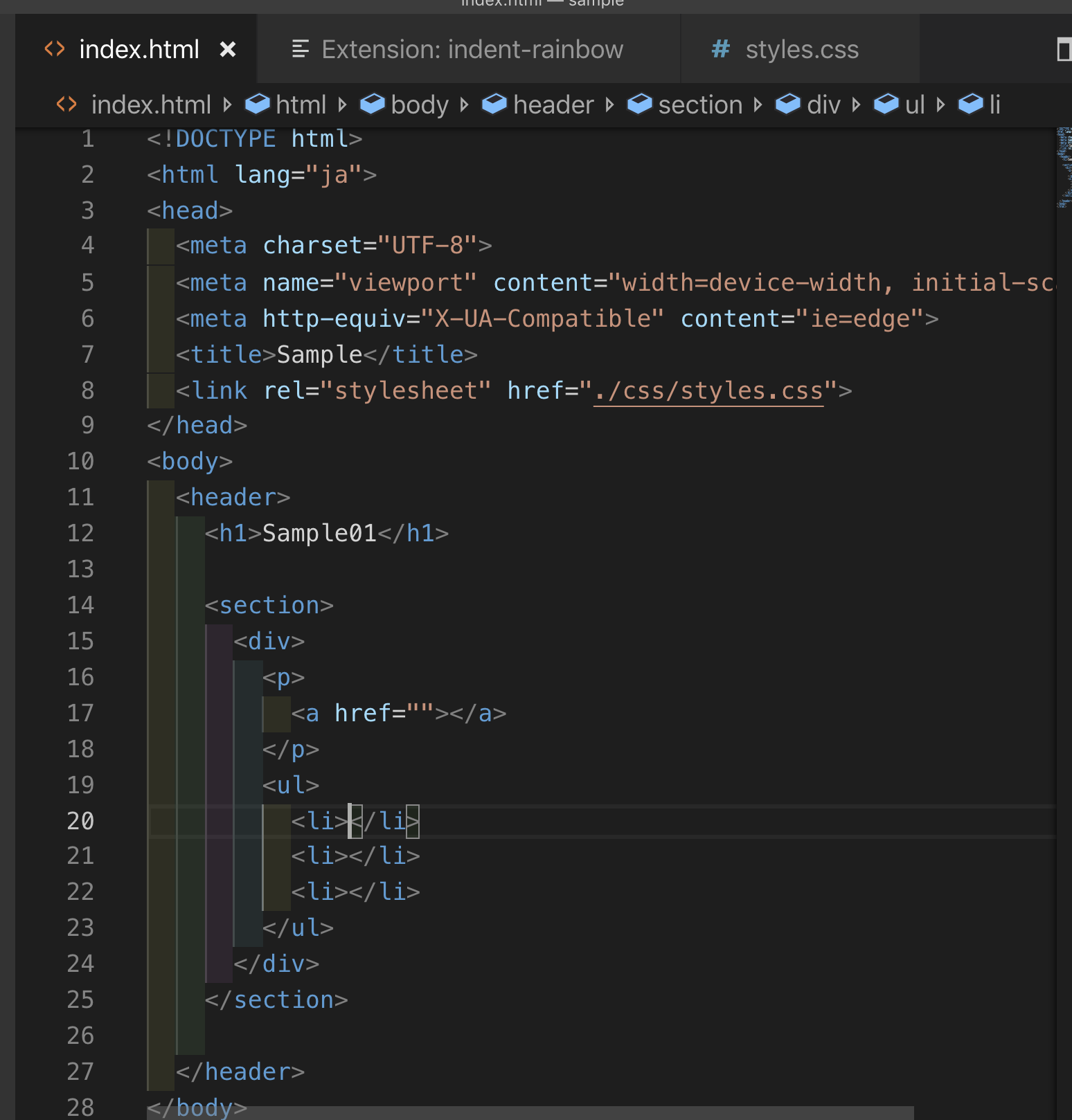1072x1120 pixels.
Task: Click the styles.css hash icon
Action: [x=721, y=49]
